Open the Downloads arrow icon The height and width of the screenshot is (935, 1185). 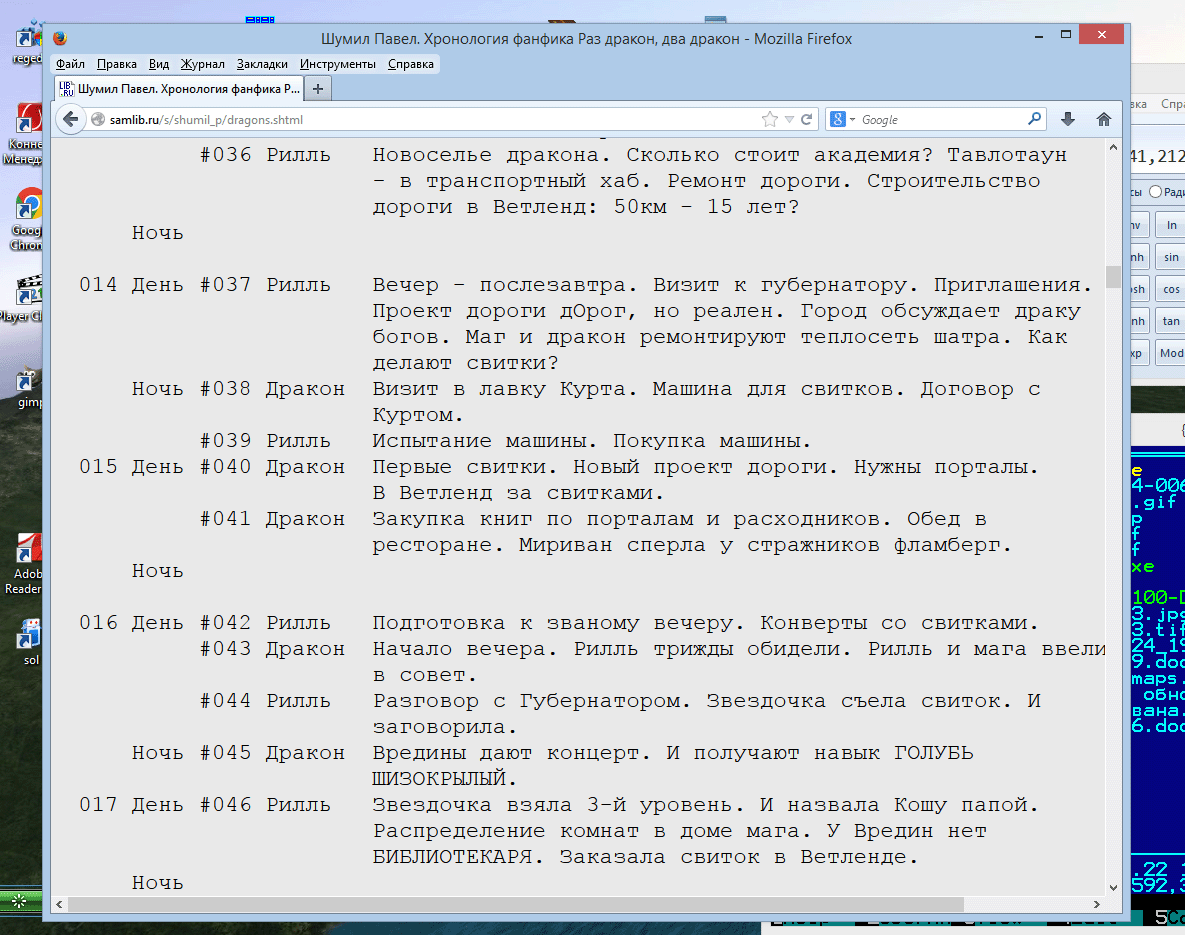(1068, 119)
